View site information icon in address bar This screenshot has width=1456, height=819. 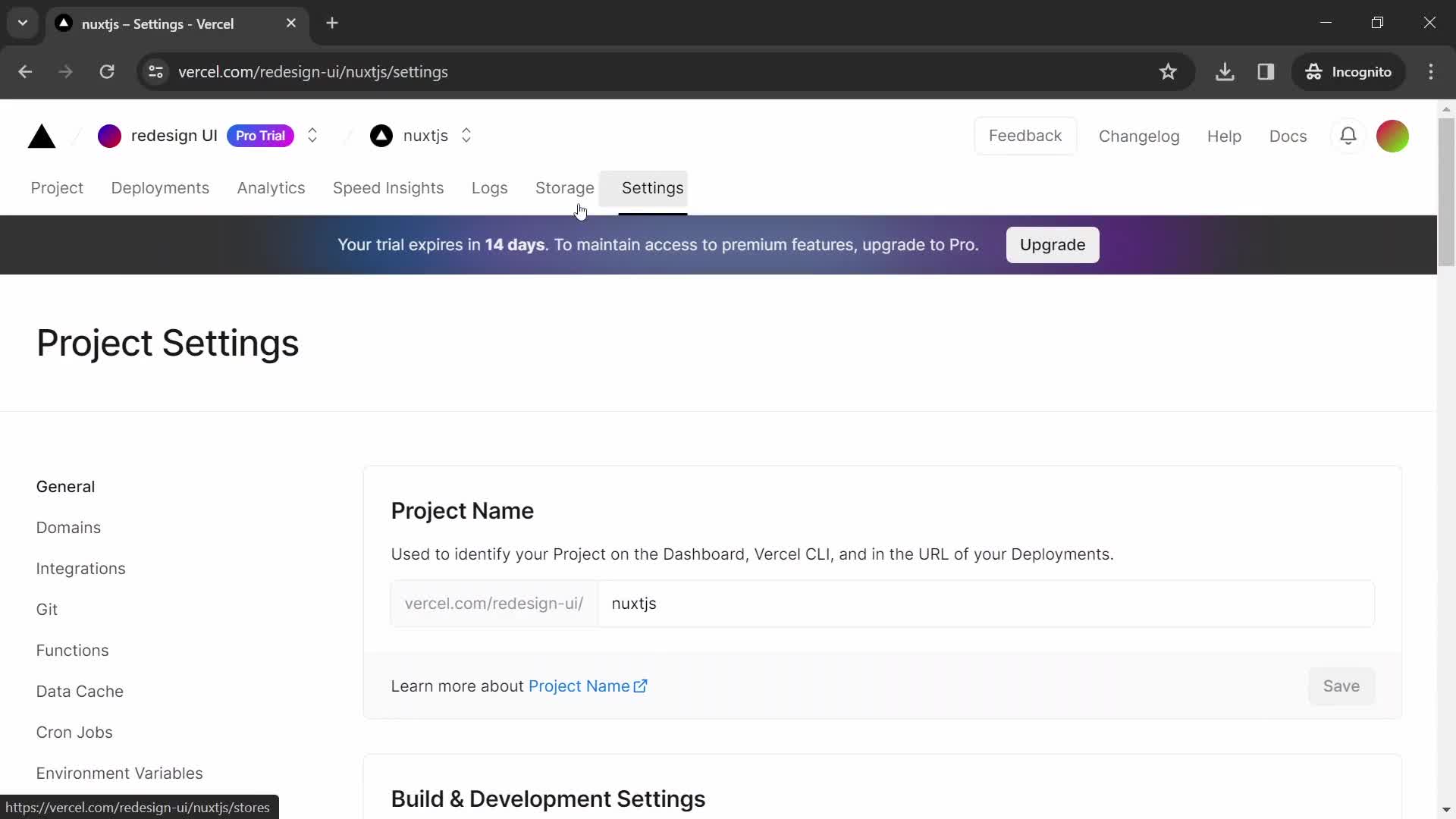tap(155, 72)
